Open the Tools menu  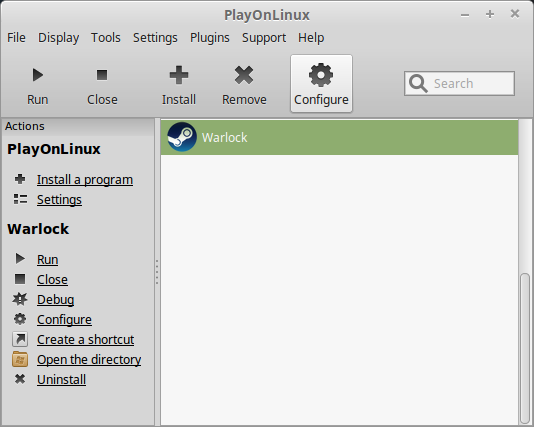(x=106, y=37)
